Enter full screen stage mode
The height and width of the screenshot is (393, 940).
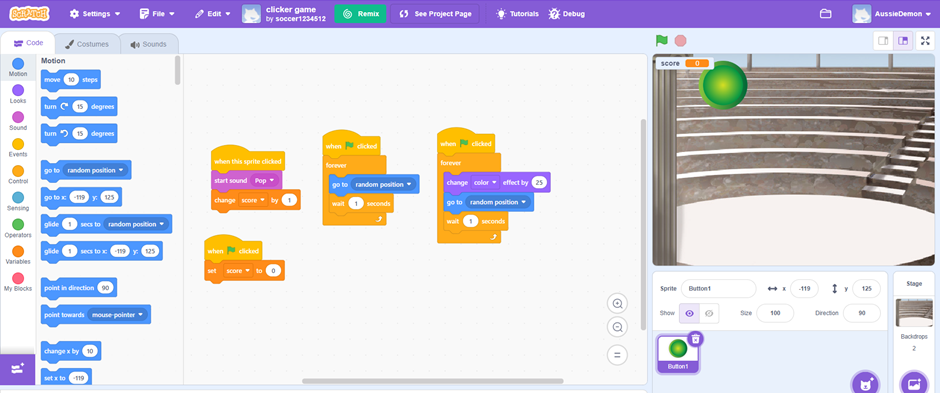925,41
